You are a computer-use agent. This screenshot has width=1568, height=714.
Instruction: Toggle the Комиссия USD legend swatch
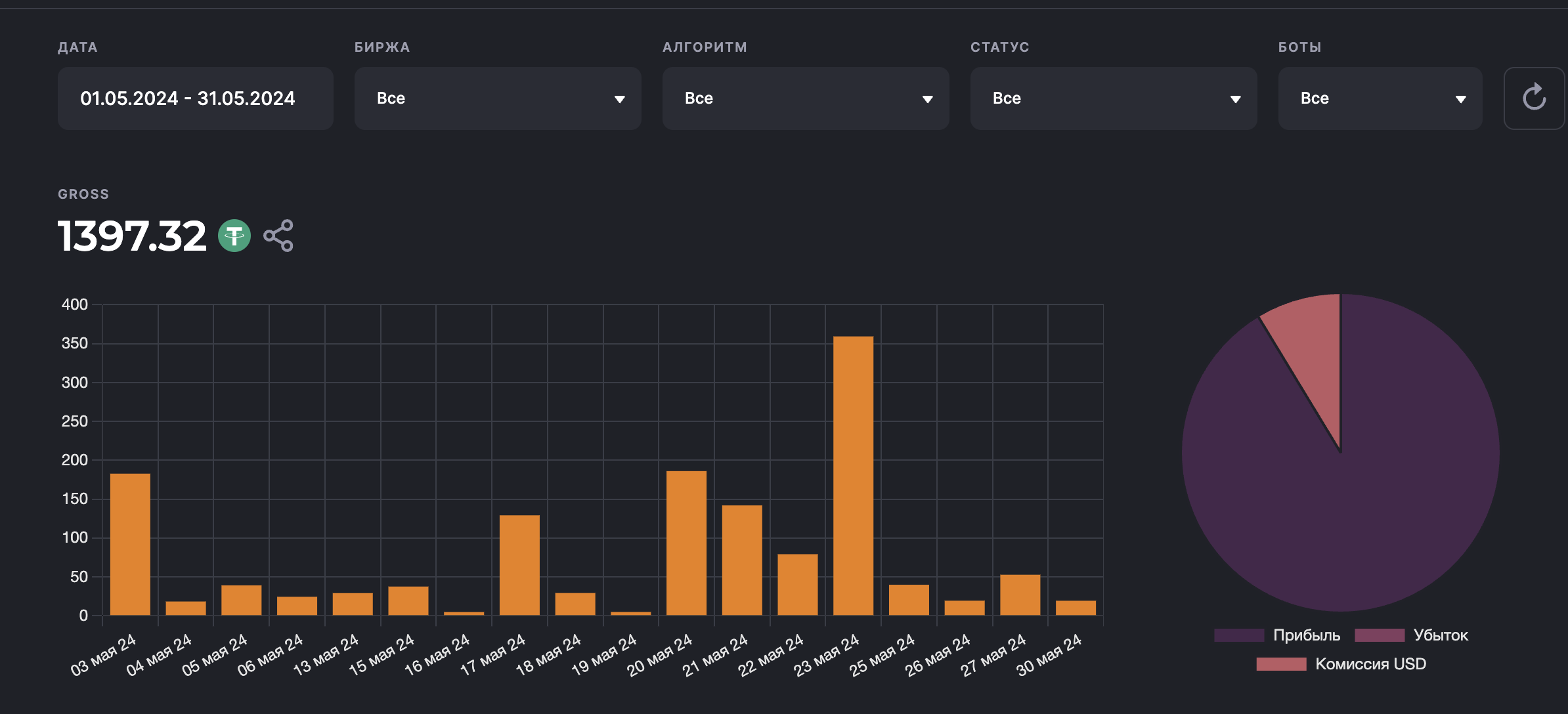click(1281, 664)
